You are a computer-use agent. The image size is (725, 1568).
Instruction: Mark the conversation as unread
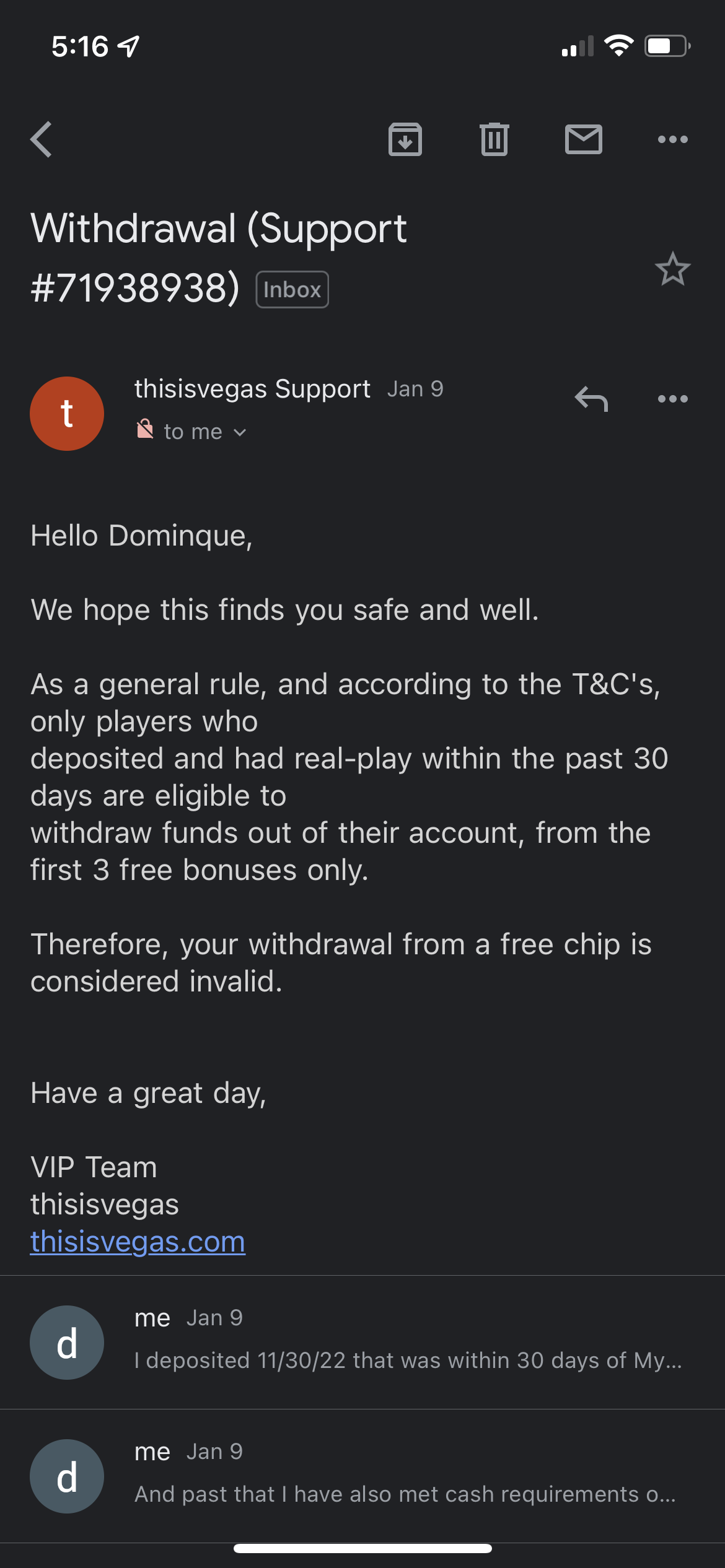point(583,139)
